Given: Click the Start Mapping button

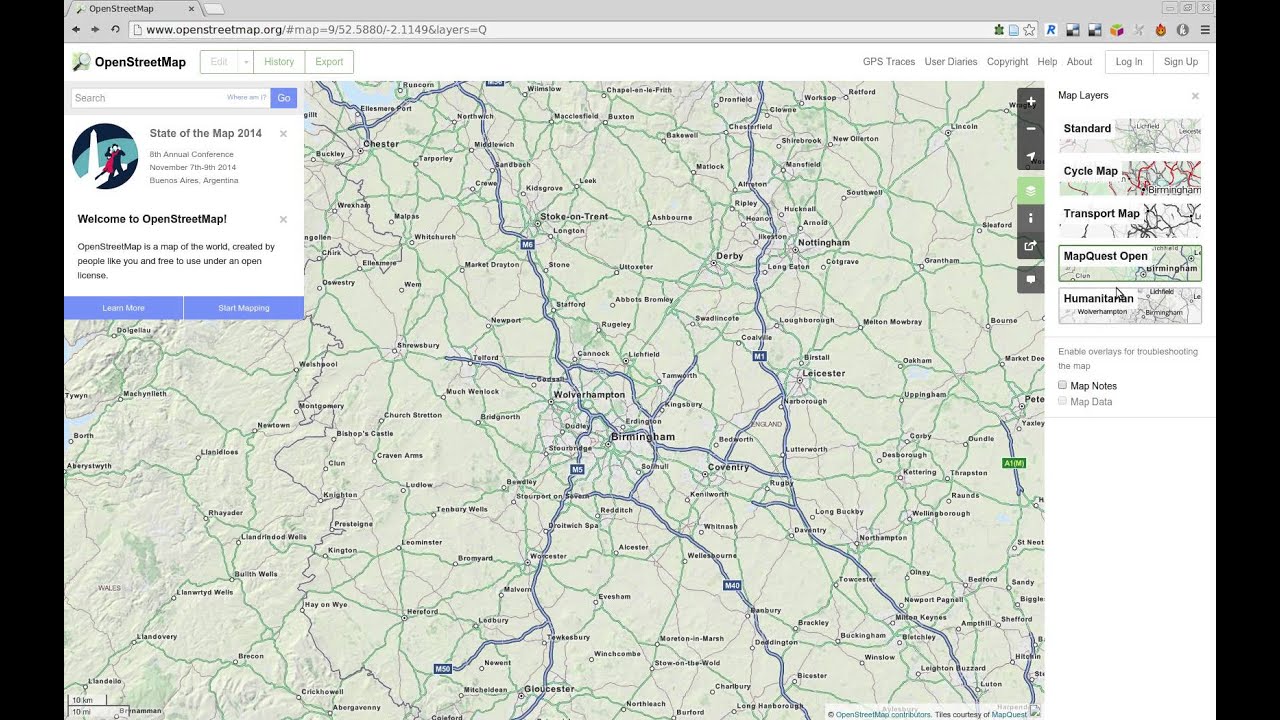Looking at the screenshot, I should point(244,308).
